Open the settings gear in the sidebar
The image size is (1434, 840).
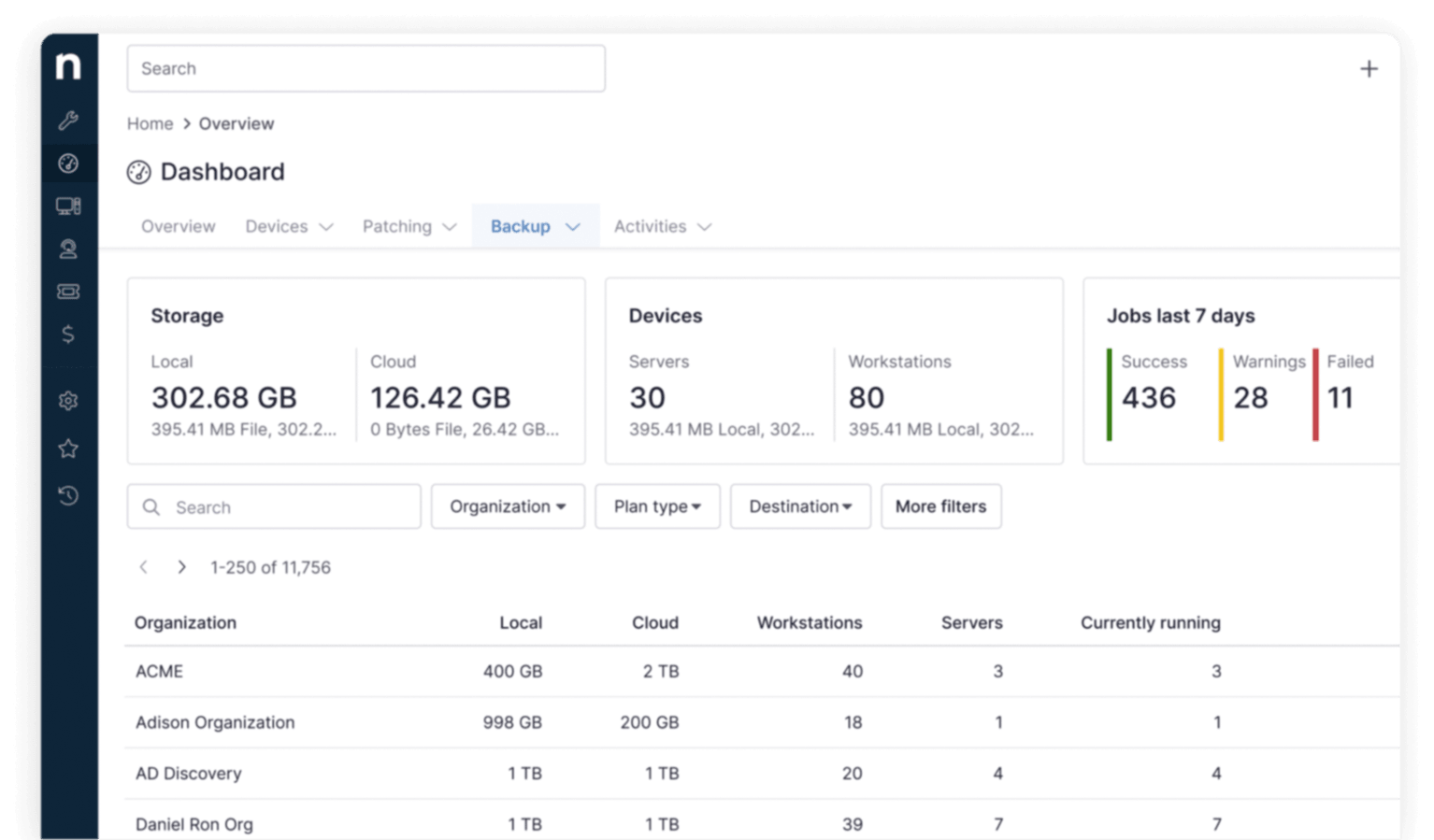pyautogui.click(x=66, y=400)
